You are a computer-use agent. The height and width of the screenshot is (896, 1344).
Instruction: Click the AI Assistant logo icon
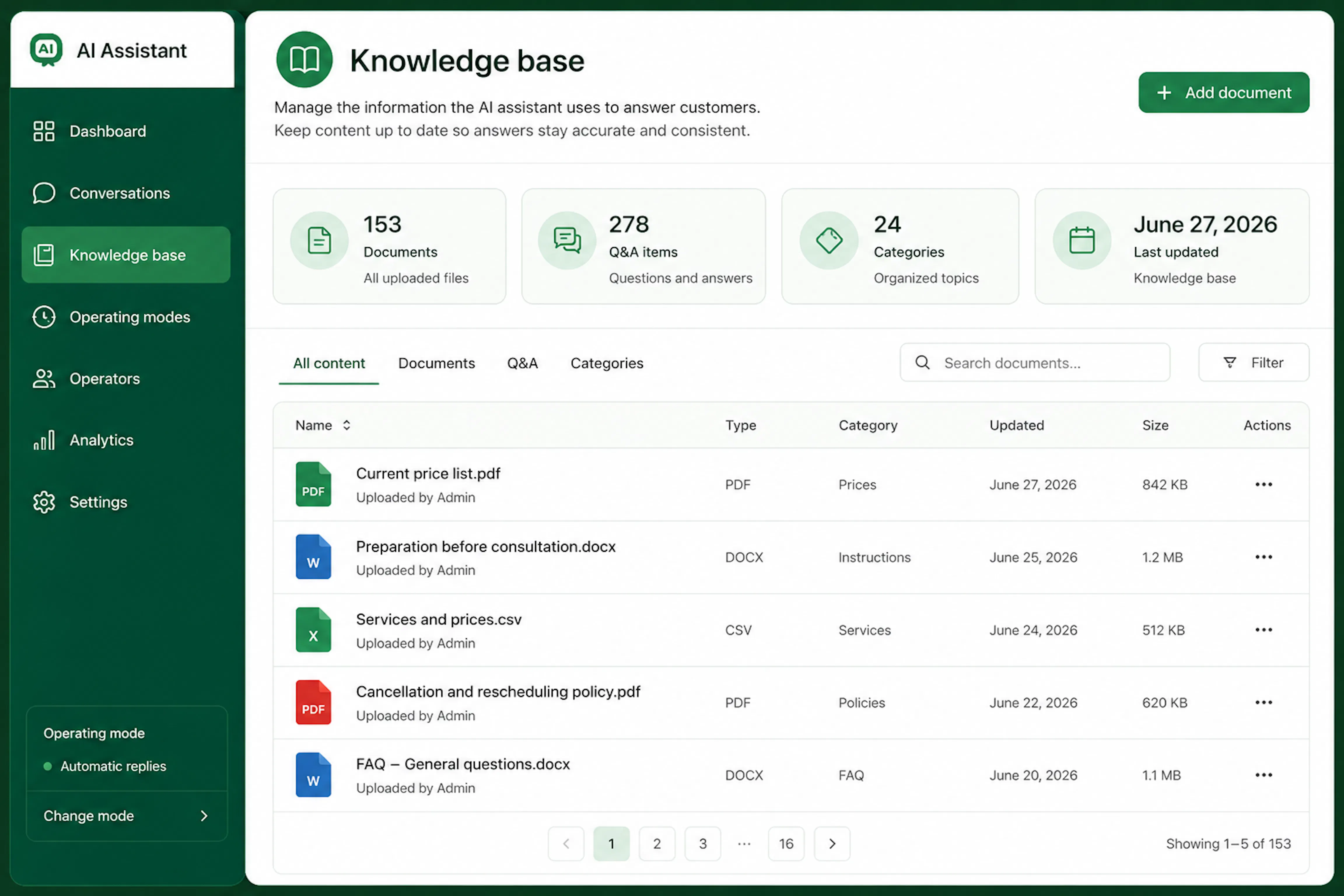(x=46, y=50)
